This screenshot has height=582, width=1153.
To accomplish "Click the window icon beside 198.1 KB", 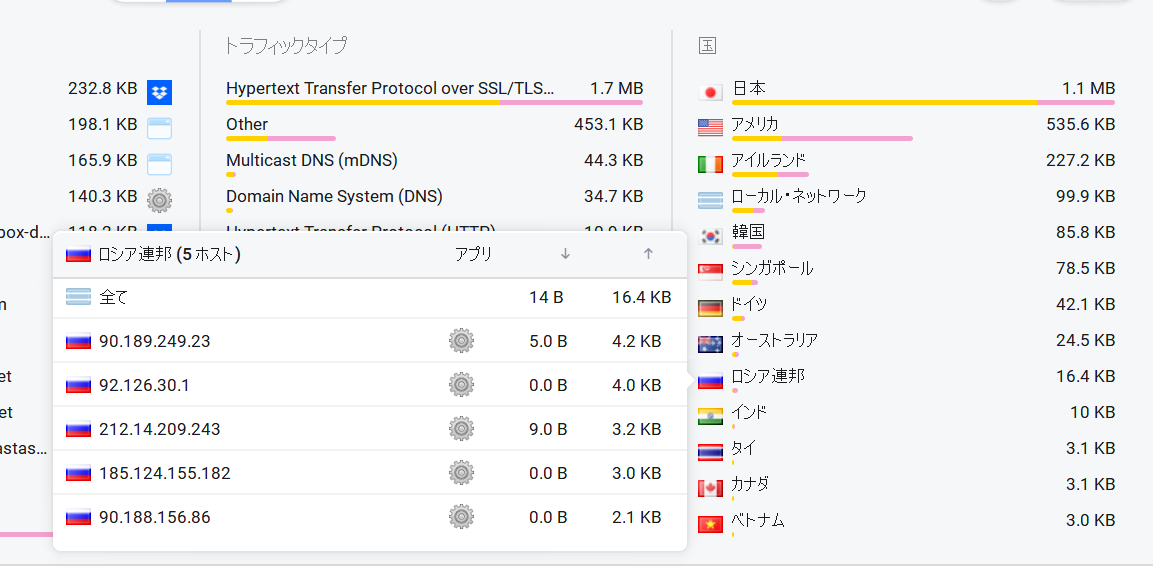I will coord(159,128).
